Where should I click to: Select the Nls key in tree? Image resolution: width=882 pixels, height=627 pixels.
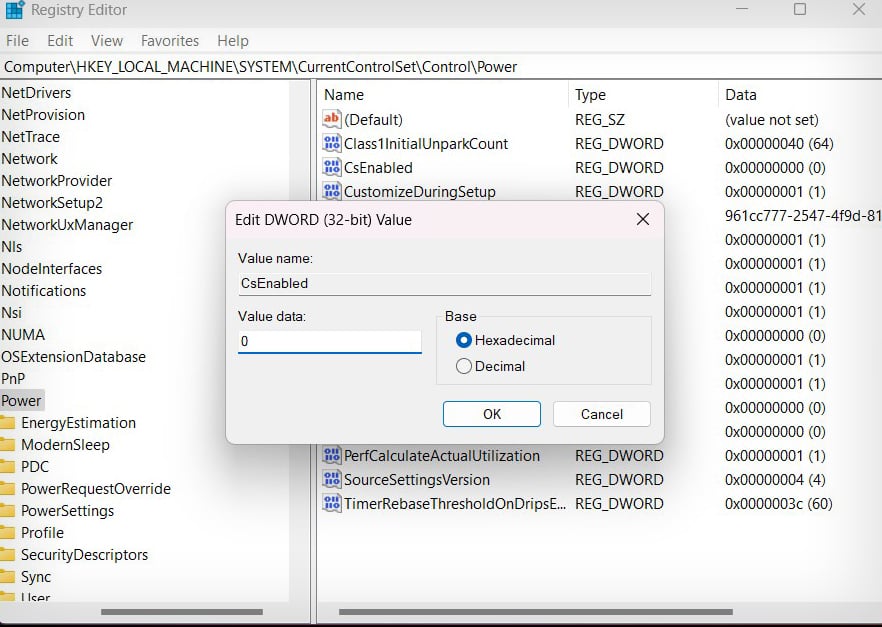coord(12,246)
